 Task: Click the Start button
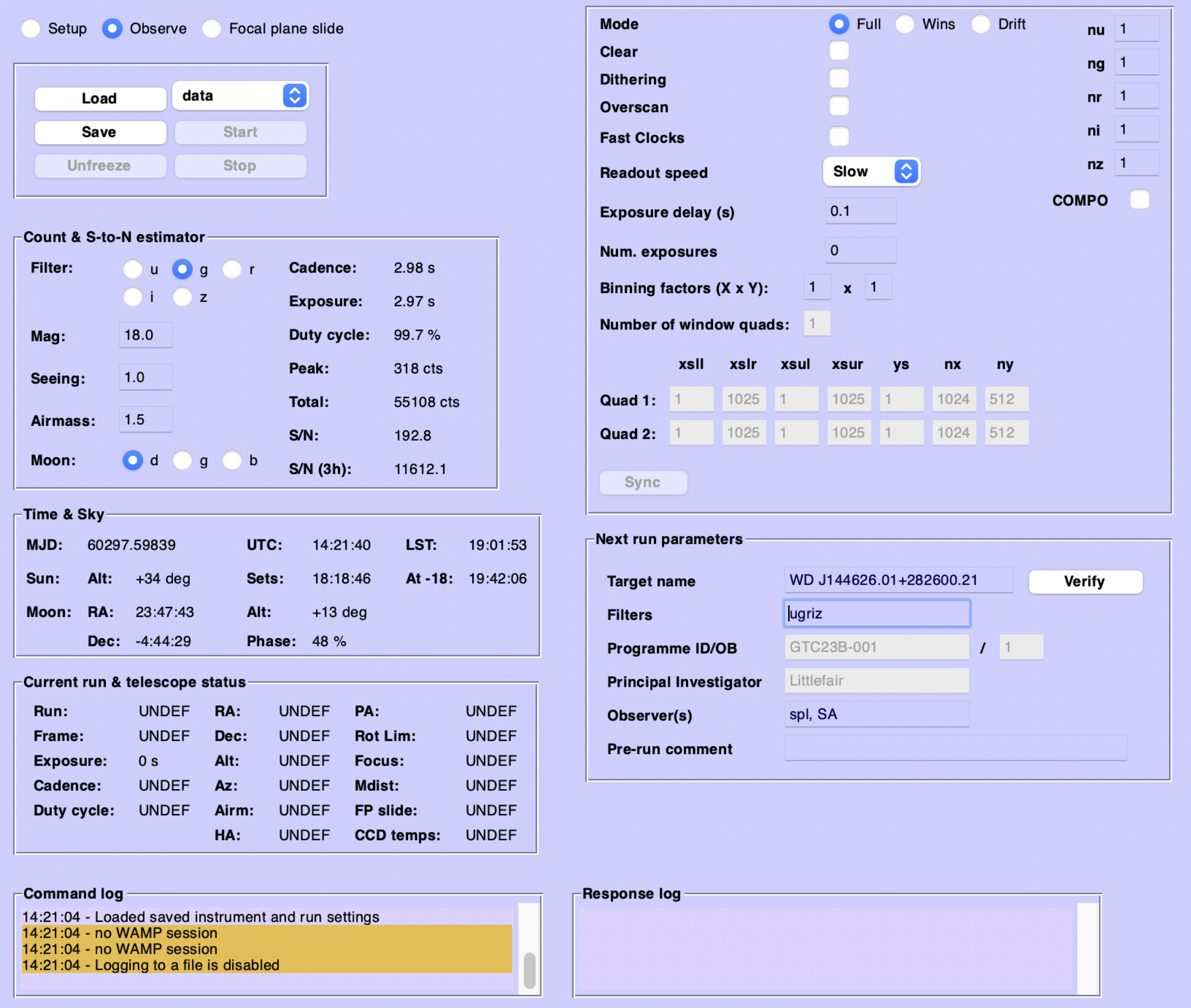[x=240, y=132]
